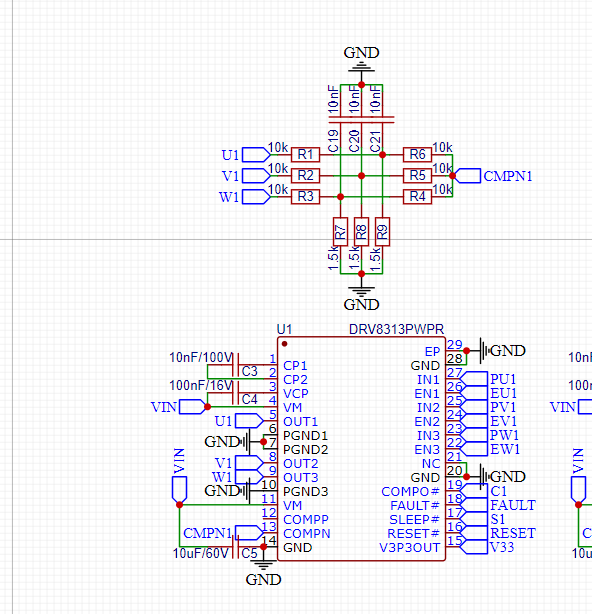
Task: Select the W1 net port at pin OUT3
Action: (x=249, y=477)
